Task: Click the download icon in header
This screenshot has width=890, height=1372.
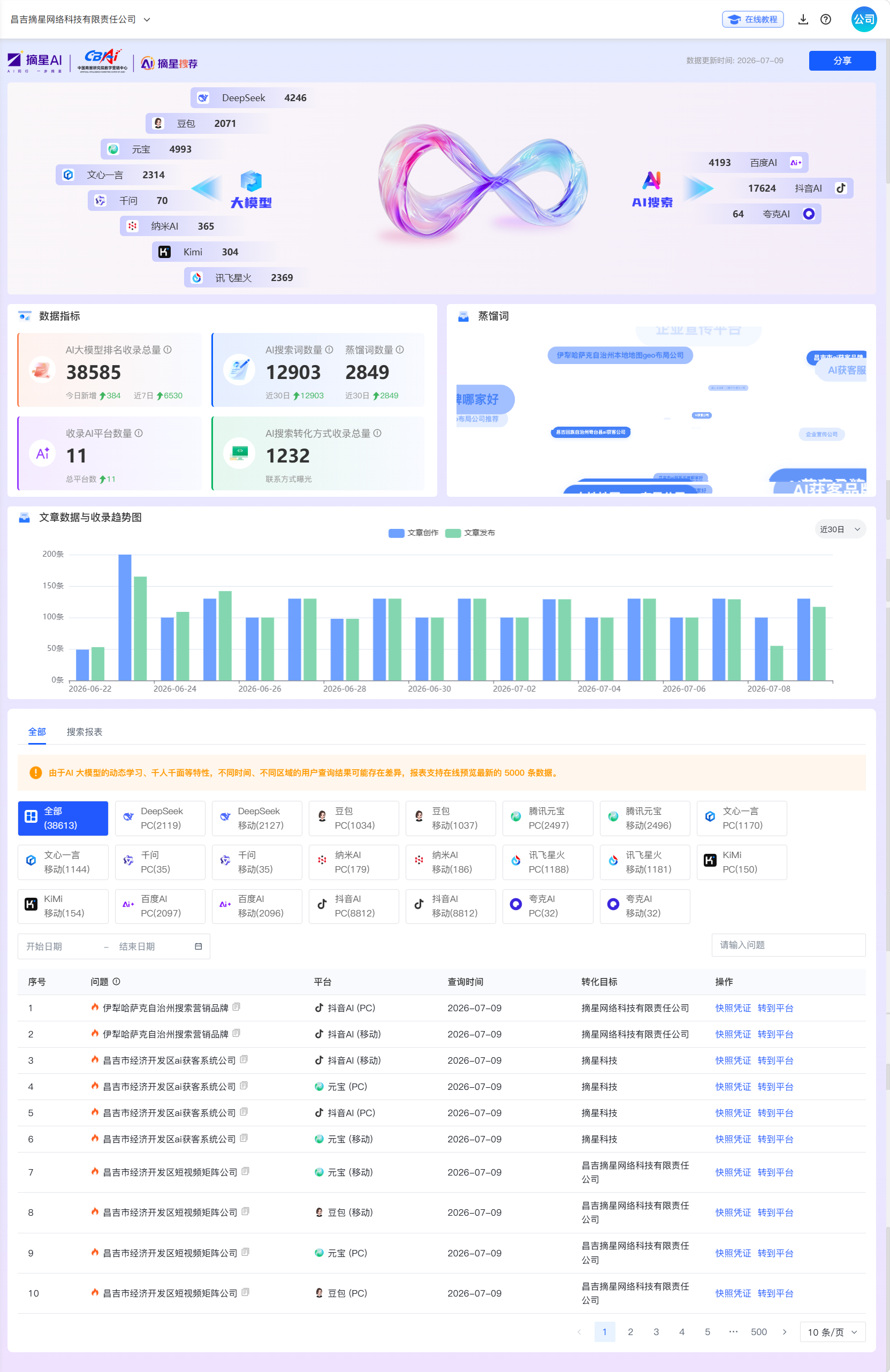Action: pos(803,20)
